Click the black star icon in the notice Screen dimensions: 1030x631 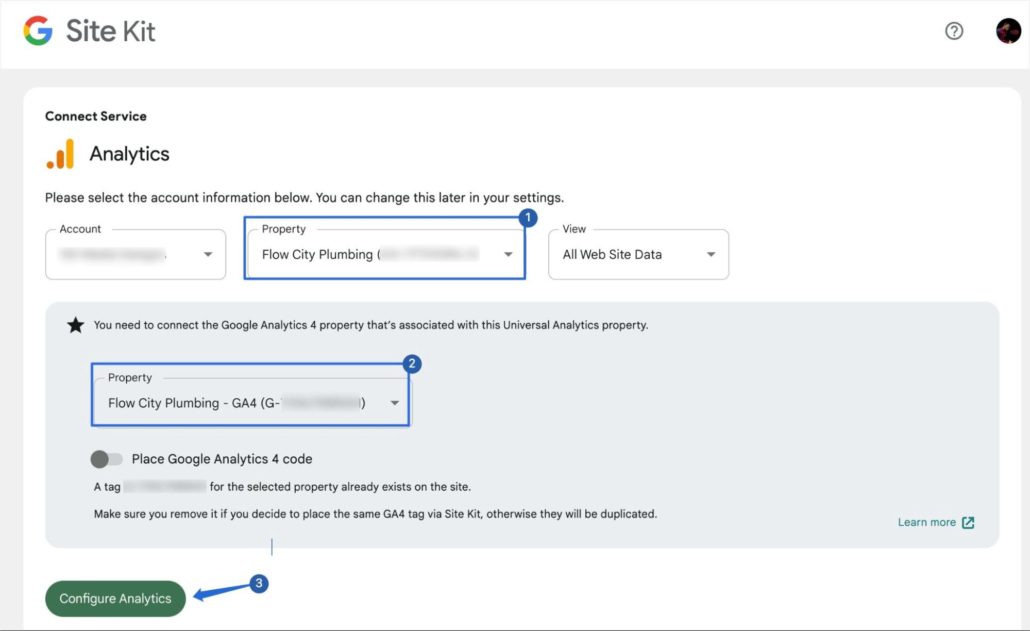(x=76, y=325)
